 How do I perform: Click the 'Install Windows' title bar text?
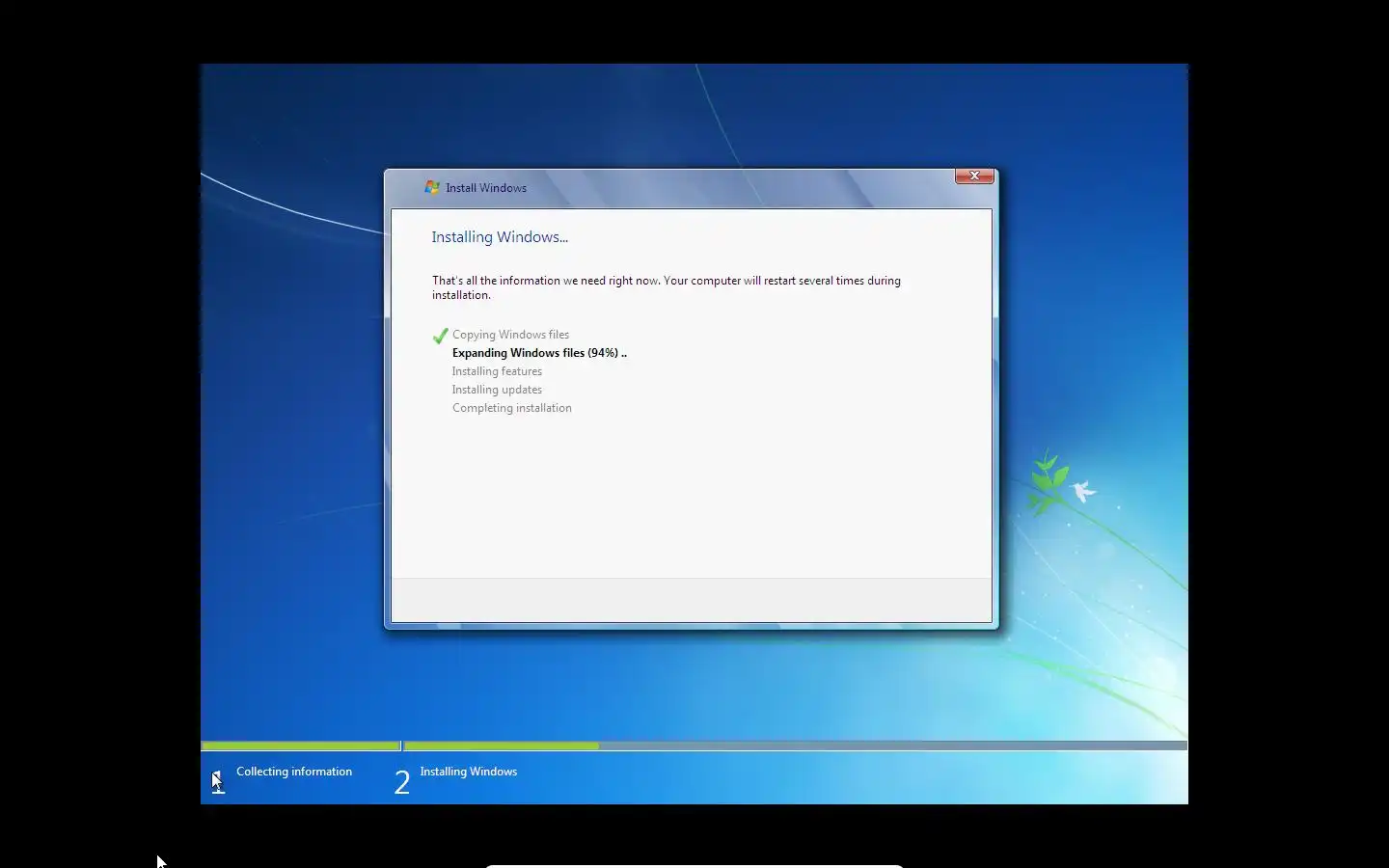(486, 188)
